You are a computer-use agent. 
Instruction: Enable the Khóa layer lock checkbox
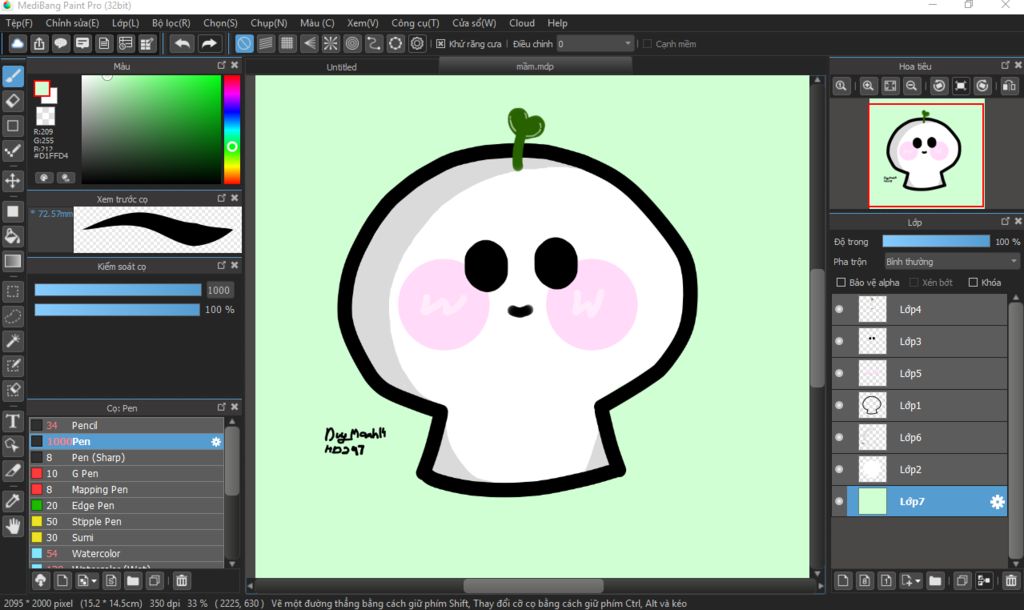coord(973,282)
